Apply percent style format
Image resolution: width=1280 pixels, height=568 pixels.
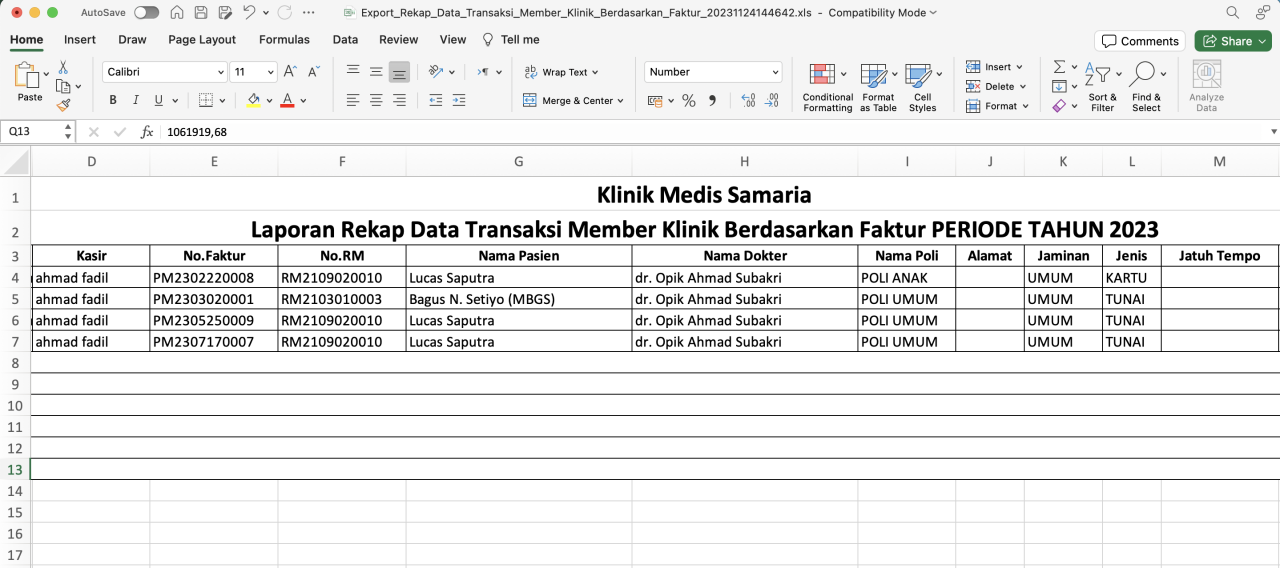pos(689,100)
